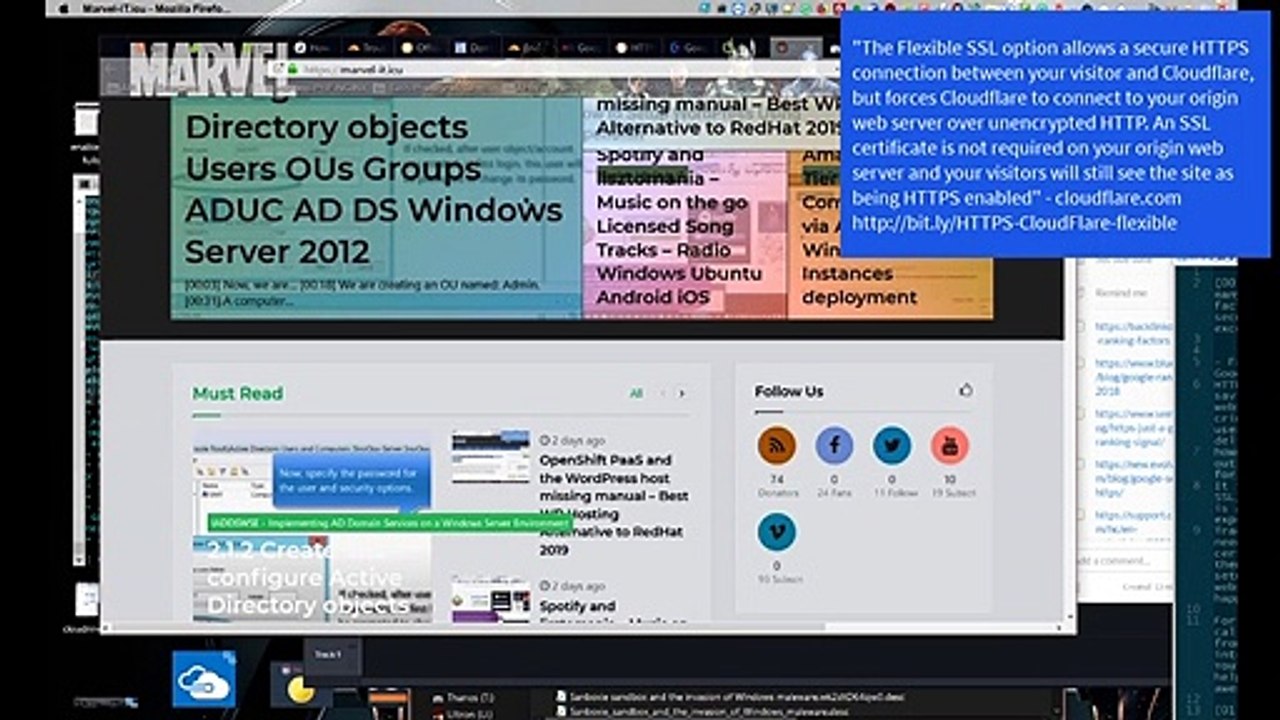Open the OpenShift PaaS article thumbnail
This screenshot has height=720, width=1280.
(490, 457)
